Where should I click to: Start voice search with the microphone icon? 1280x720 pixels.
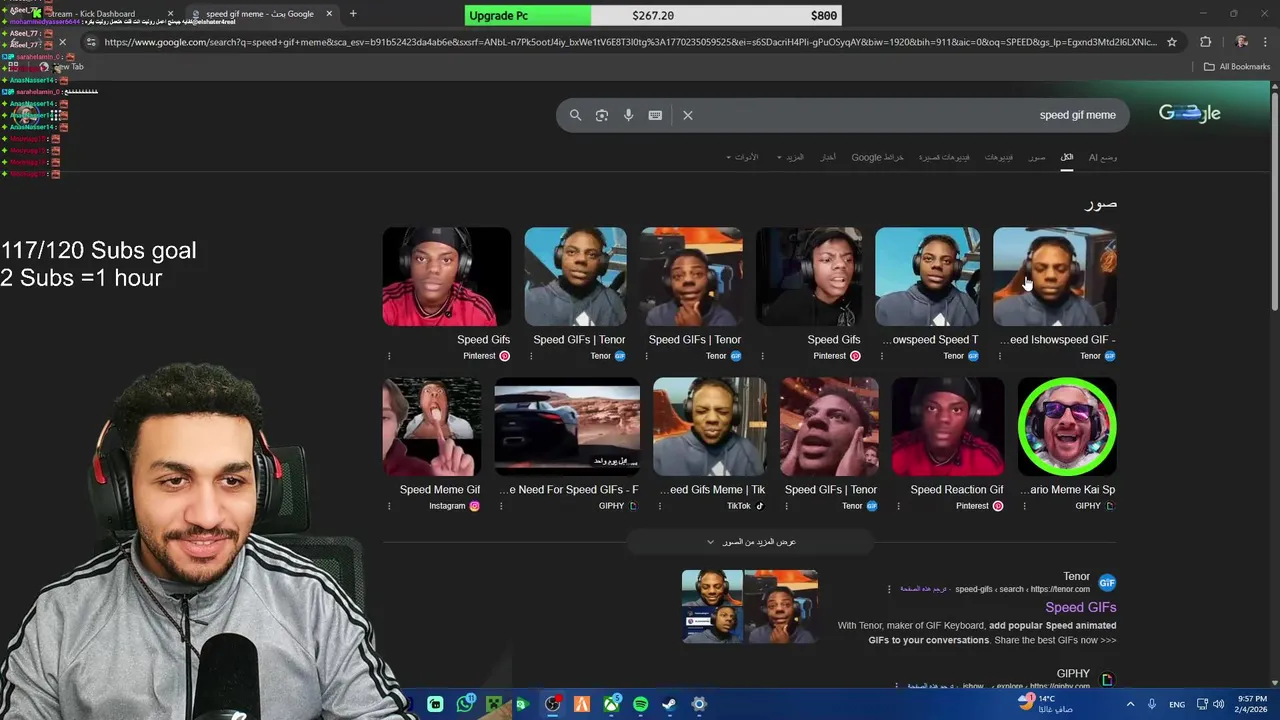click(x=628, y=115)
